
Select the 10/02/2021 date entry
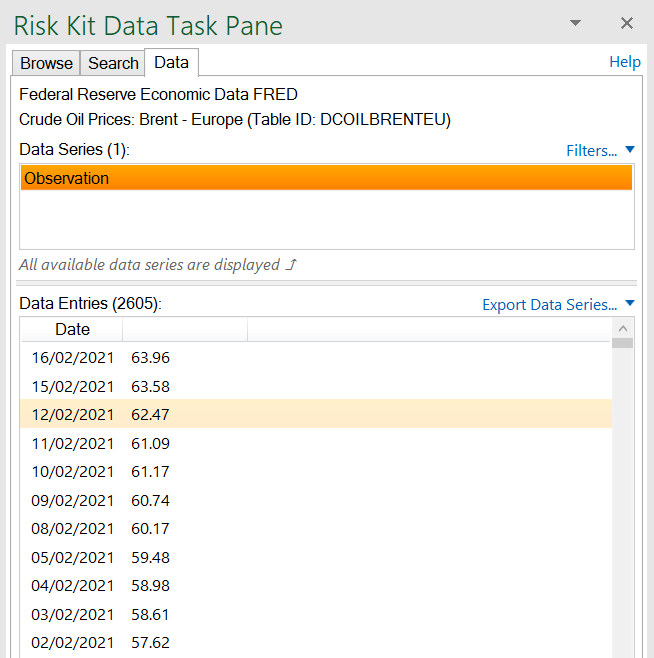[73, 472]
